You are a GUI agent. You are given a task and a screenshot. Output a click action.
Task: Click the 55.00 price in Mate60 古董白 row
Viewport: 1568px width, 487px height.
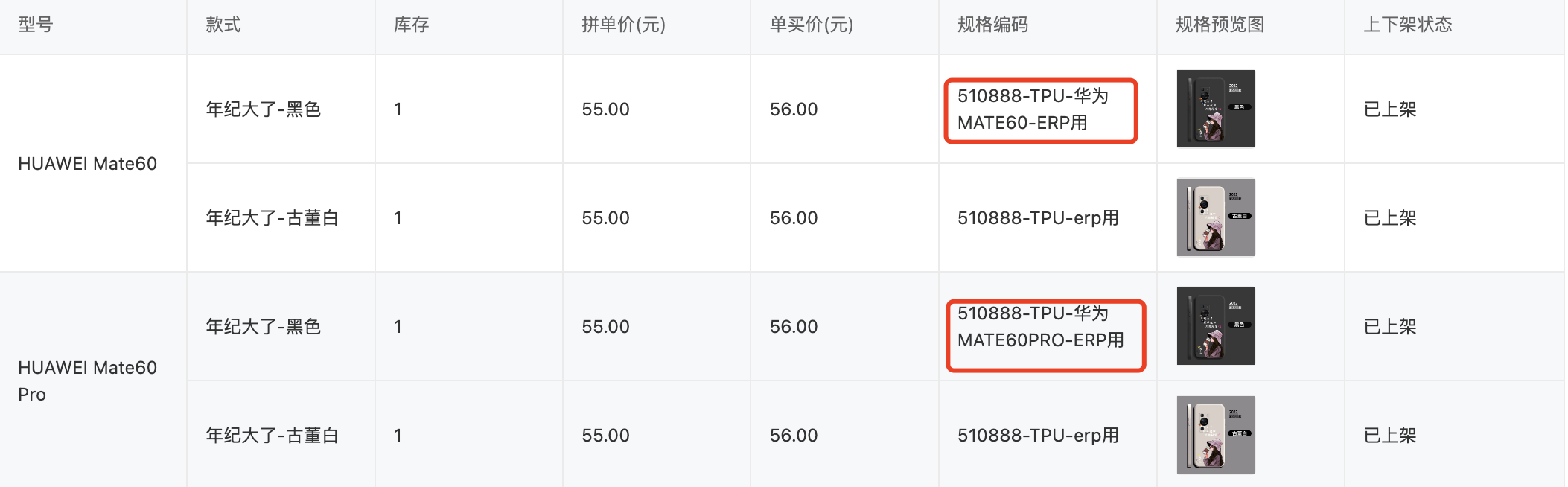click(605, 218)
